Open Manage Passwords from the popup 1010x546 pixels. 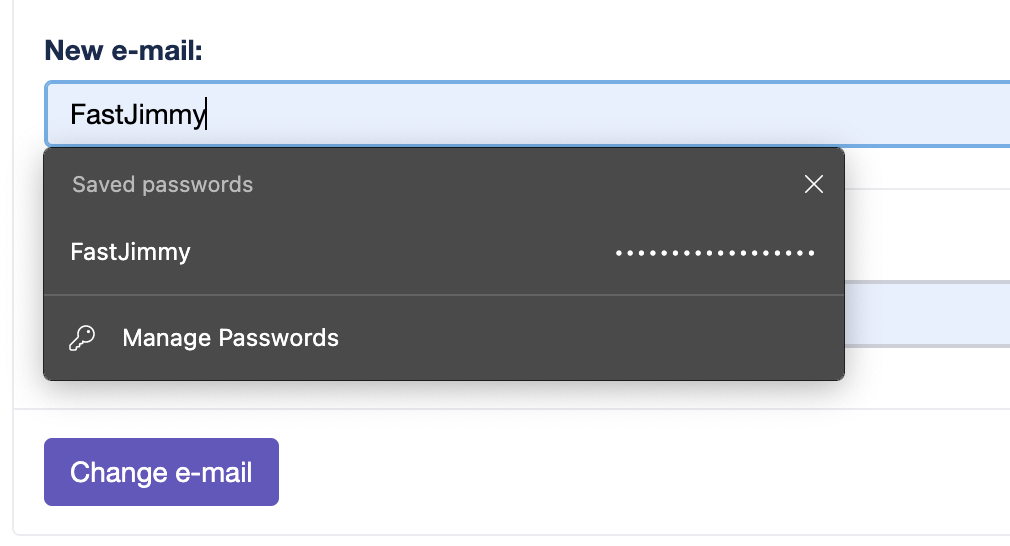click(230, 338)
